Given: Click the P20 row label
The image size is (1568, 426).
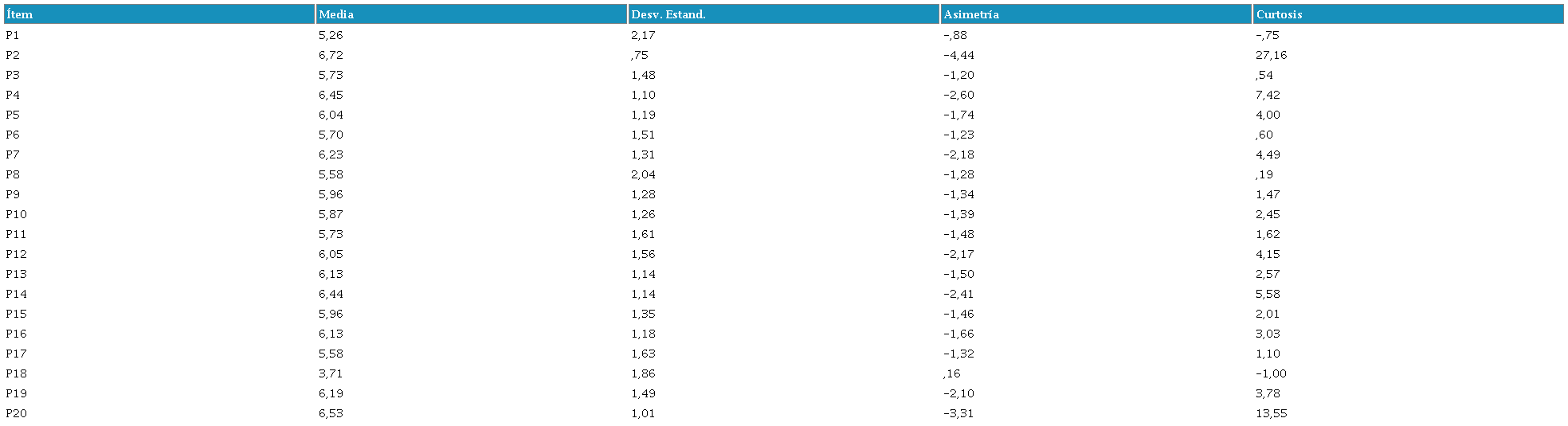Looking at the screenshot, I should point(16,413).
